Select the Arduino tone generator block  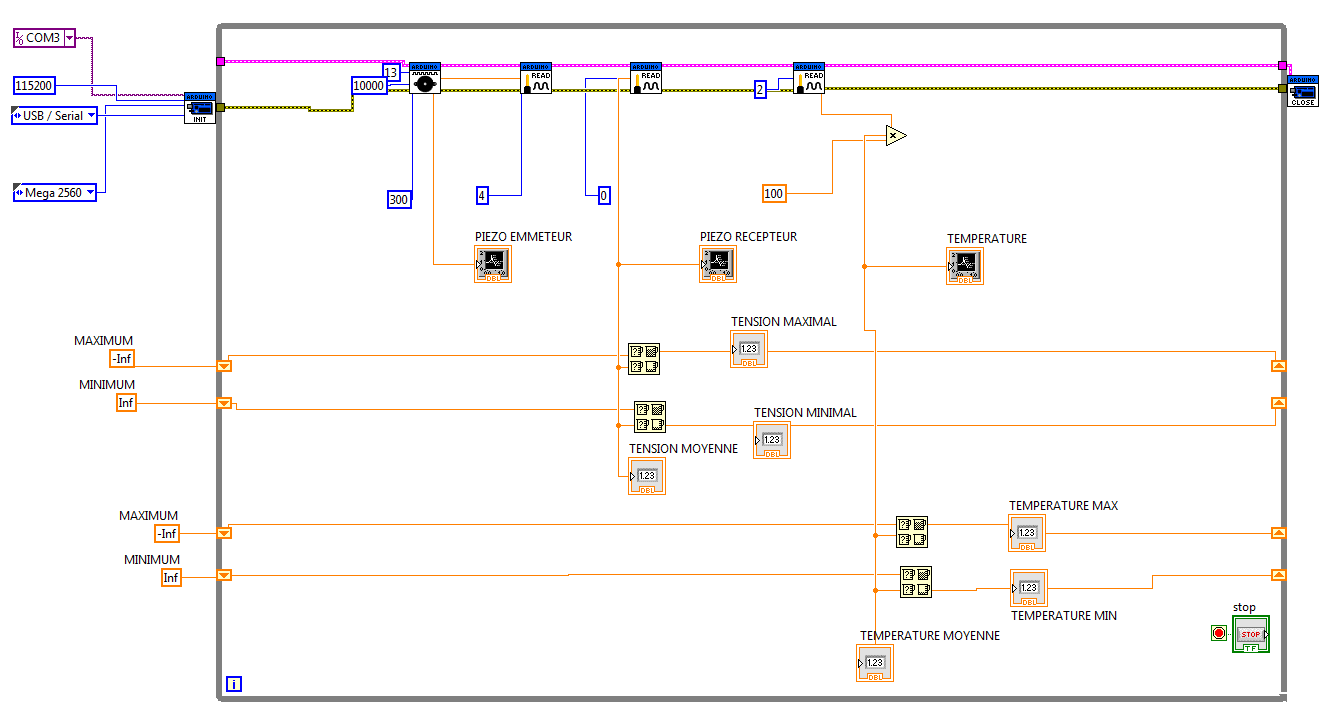pos(426,78)
